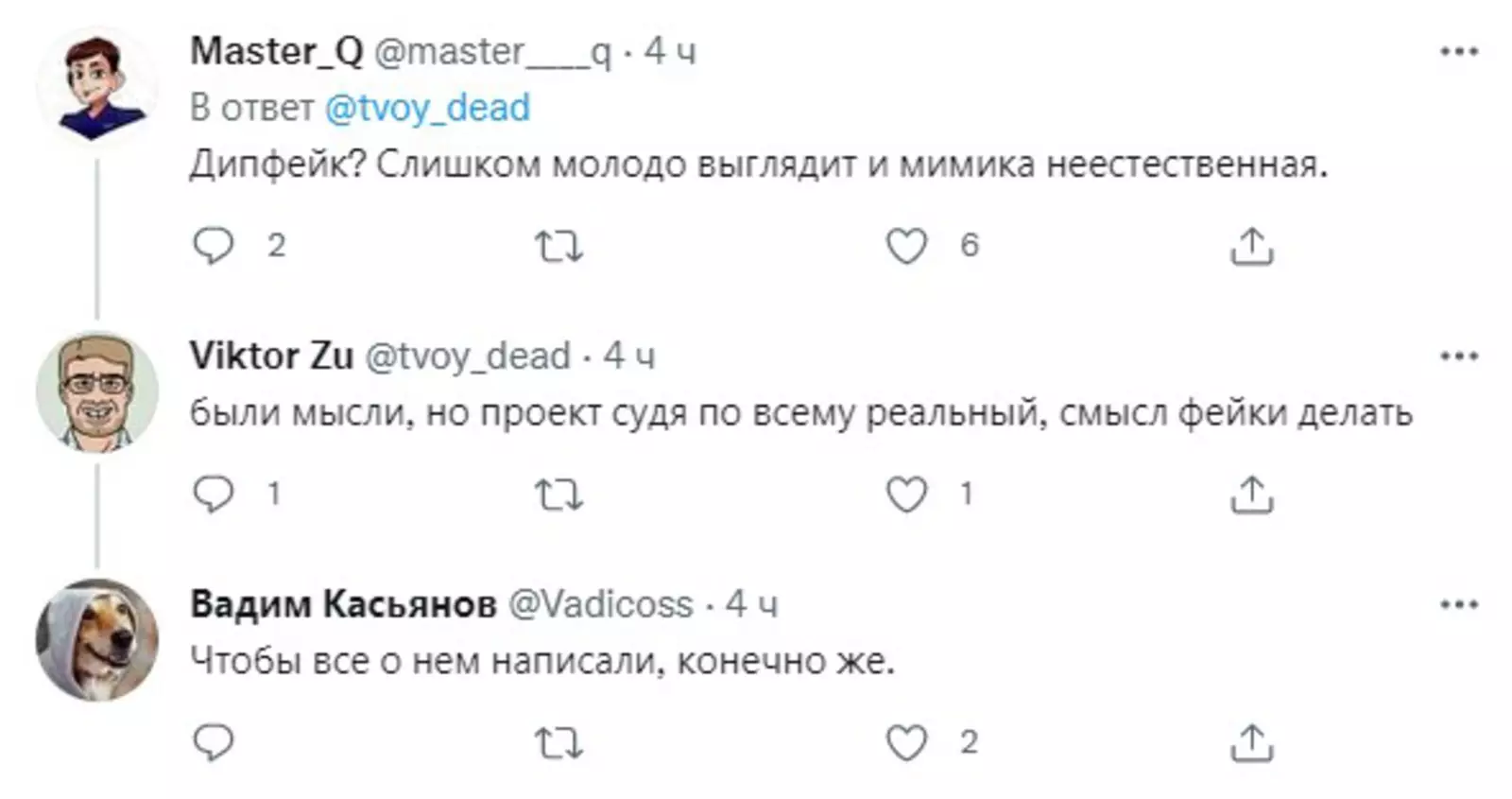Viewport: 1512px width, 799px height.
Task: Click Вадим Касьянов's dog avatar
Action: pyautogui.click(x=96, y=640)
